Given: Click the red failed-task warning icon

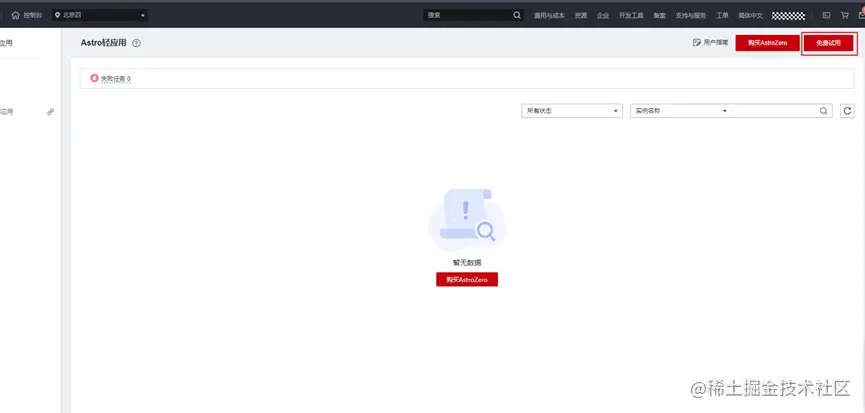Looking at the screenshot, I should pos(94,78).
